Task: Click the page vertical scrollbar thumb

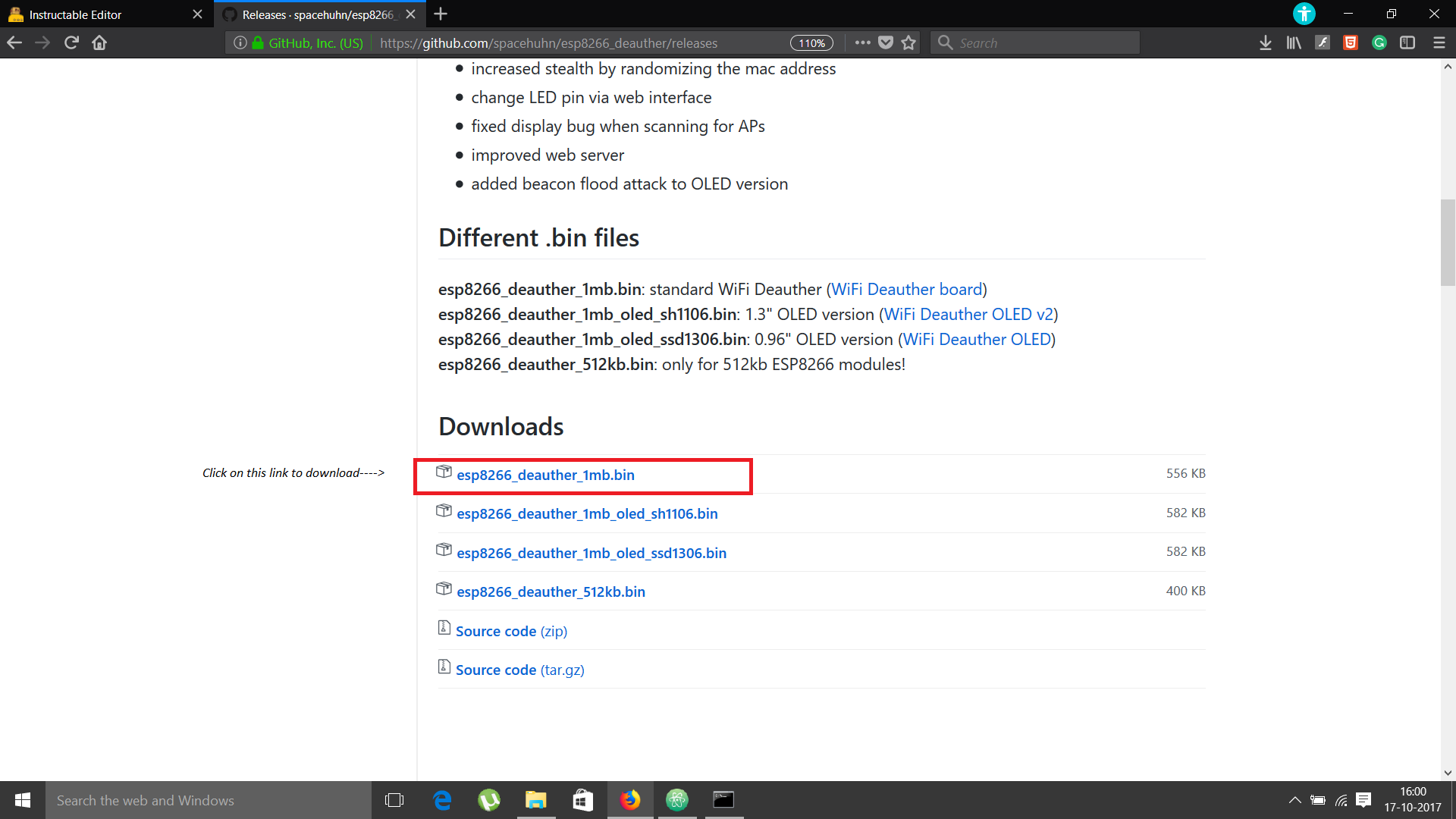Action: coord(1448,243)
